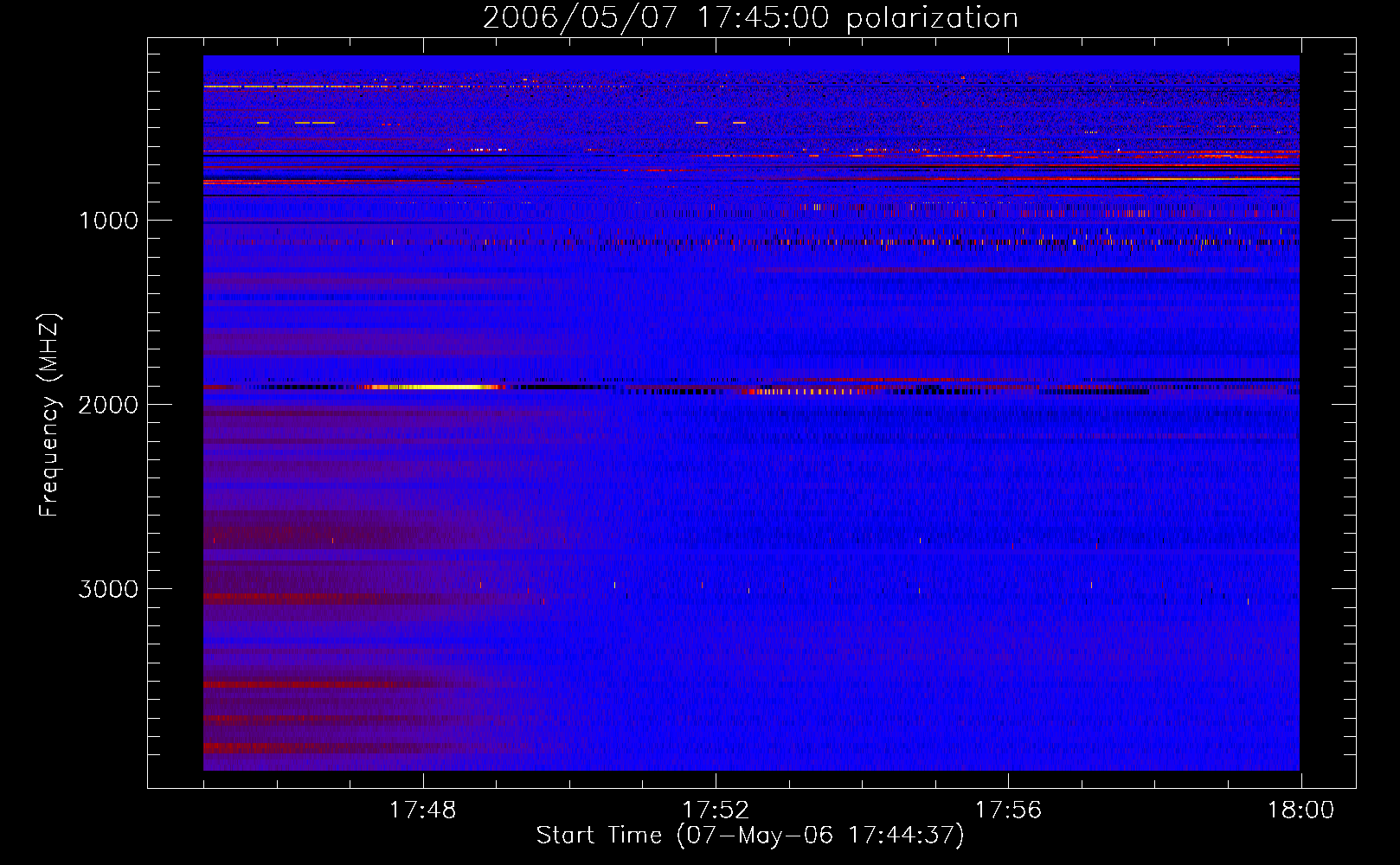
Task: Click the 17:52 time tick label
Action: pyautogui.click(x=716, y=811)
